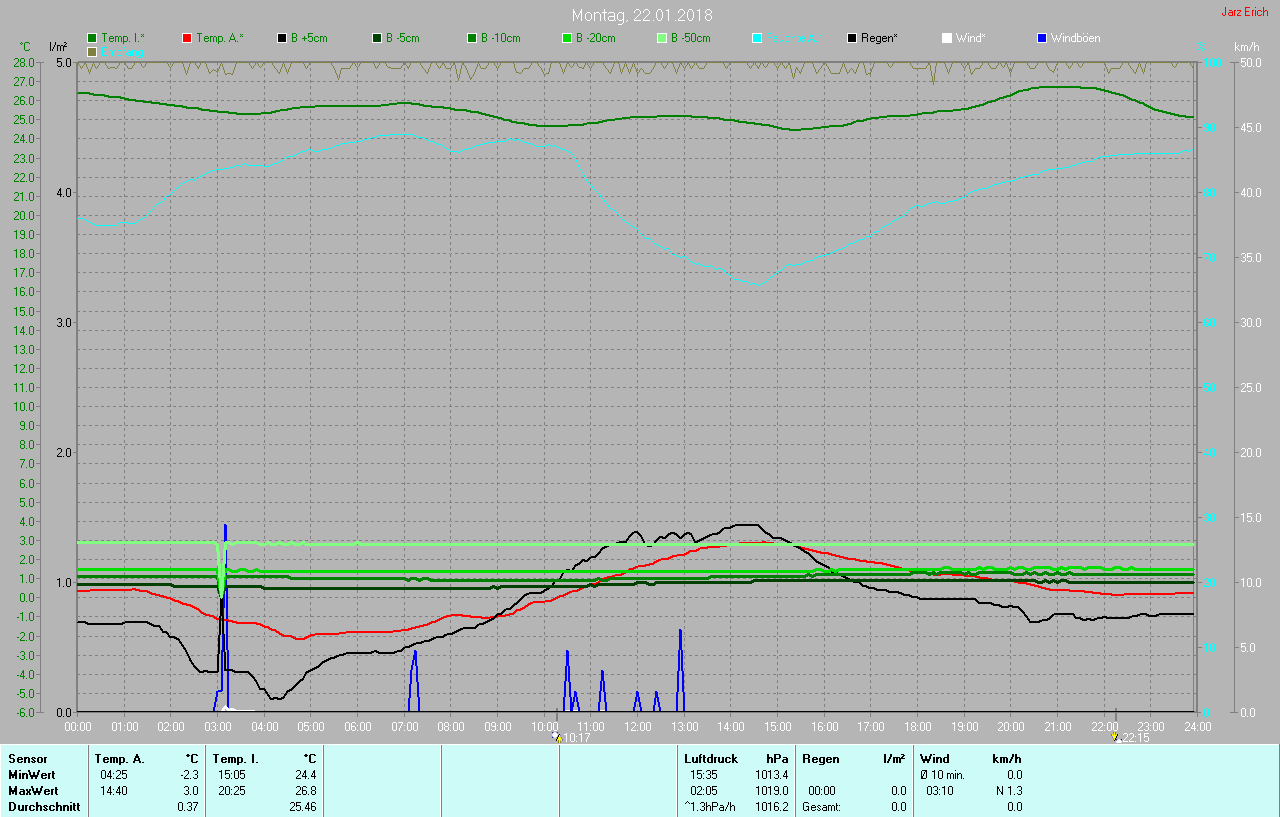The width and height of the screenshot is (1280, 817).
Task: Toggle the B -10cm legend marker
Action: 472,38
